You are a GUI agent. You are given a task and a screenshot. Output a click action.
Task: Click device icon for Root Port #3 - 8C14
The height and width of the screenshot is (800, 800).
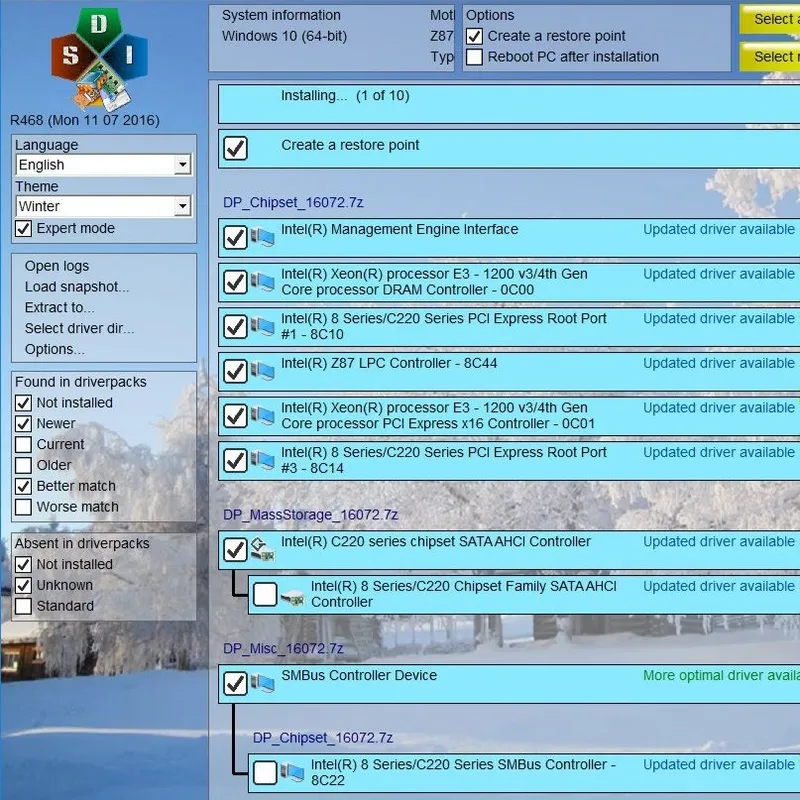click(263, 461)
